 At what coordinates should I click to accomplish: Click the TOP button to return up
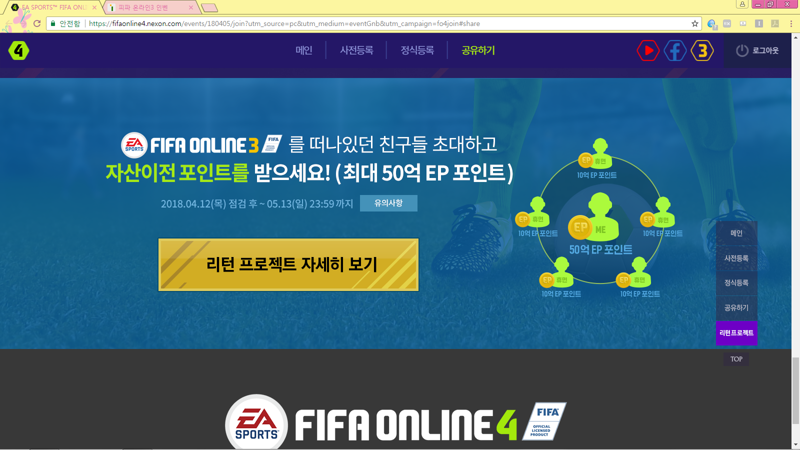coord(736,359)
